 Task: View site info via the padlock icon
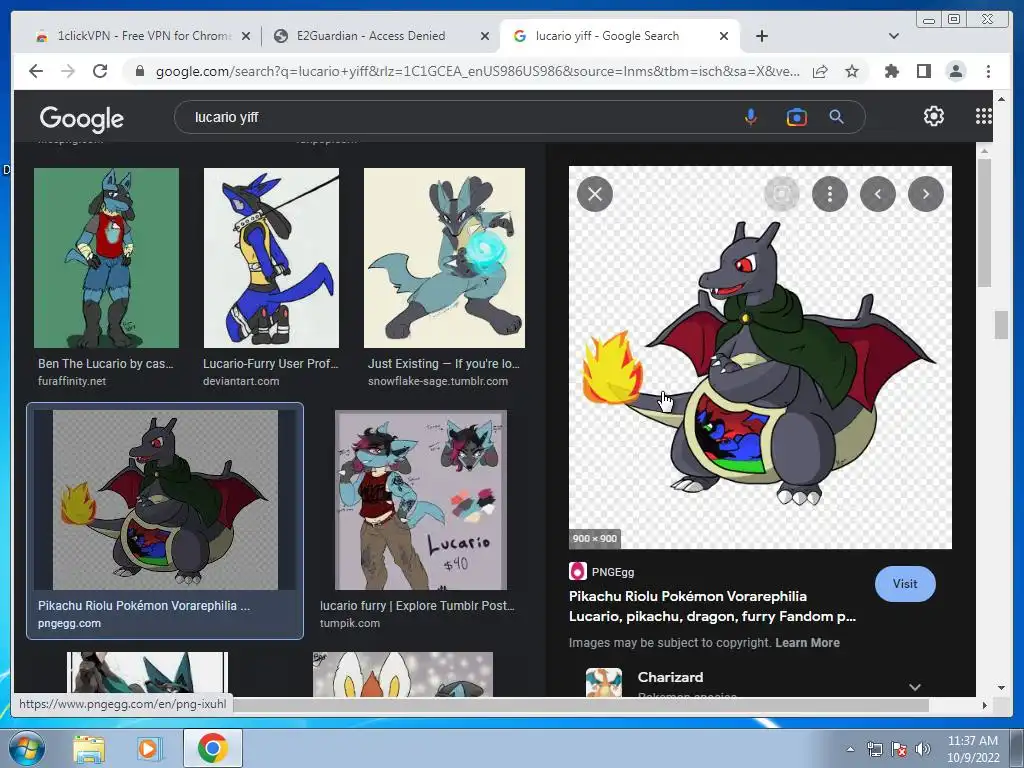139,71
